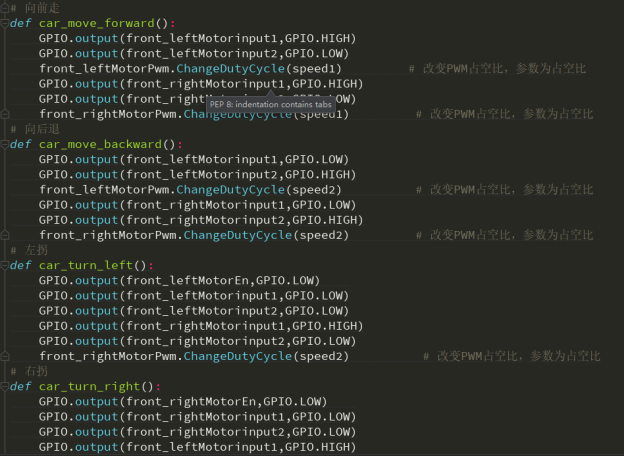Click front_leftMotorinput2 GPIO.HIGH line in car_move_backward

tap(197, 175)
